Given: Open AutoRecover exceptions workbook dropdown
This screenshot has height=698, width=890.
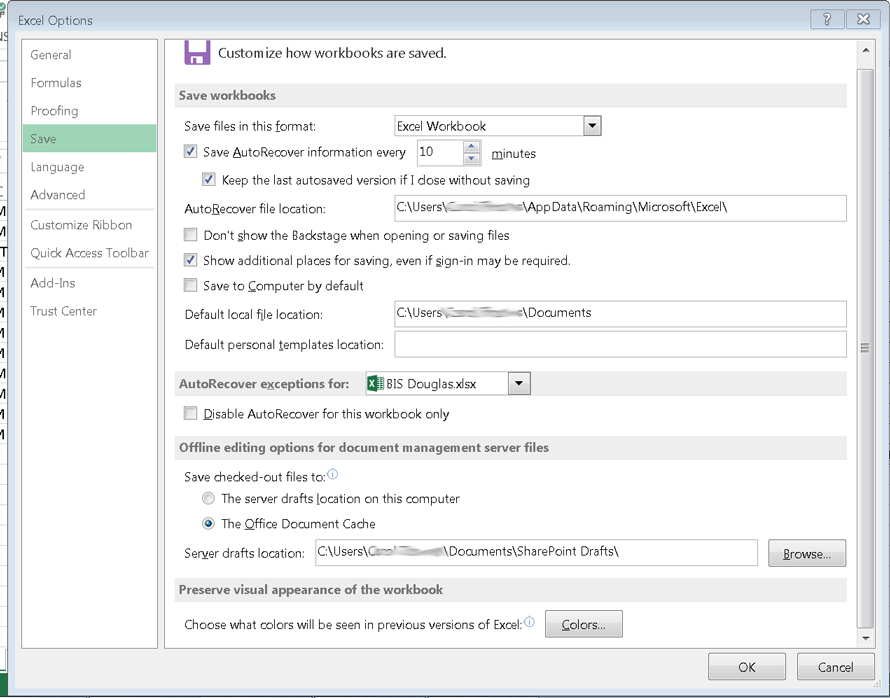Looking at the screenshot, I should [x=519, y=384].
